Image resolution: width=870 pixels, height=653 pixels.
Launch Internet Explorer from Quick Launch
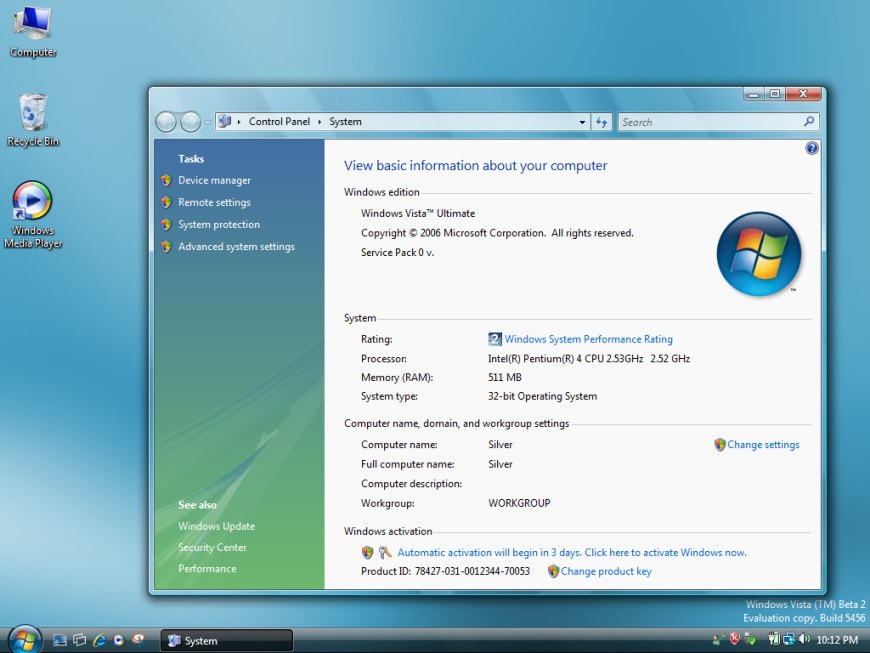pos(99,640)
